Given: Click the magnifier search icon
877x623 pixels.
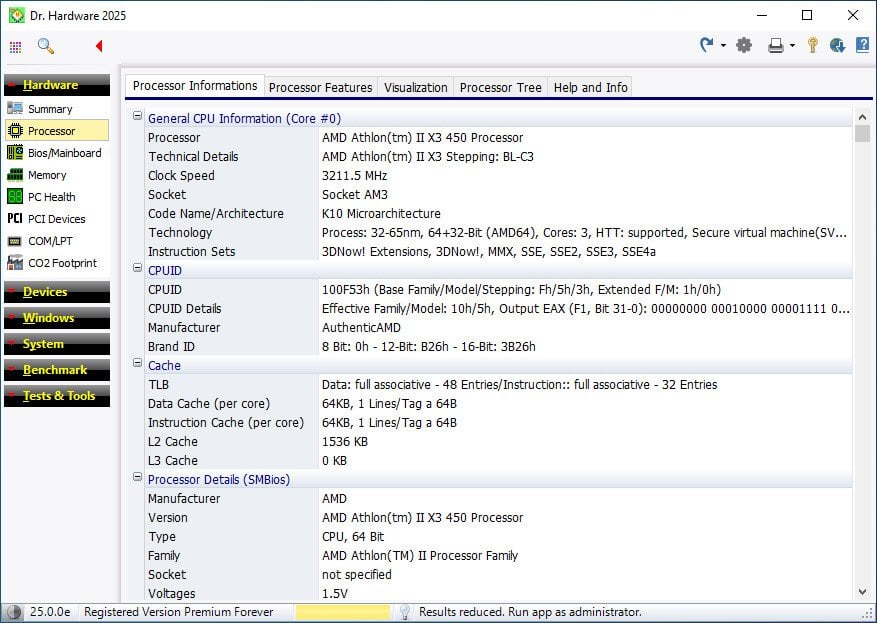Looking at the screenshot, I should point(45,46).
